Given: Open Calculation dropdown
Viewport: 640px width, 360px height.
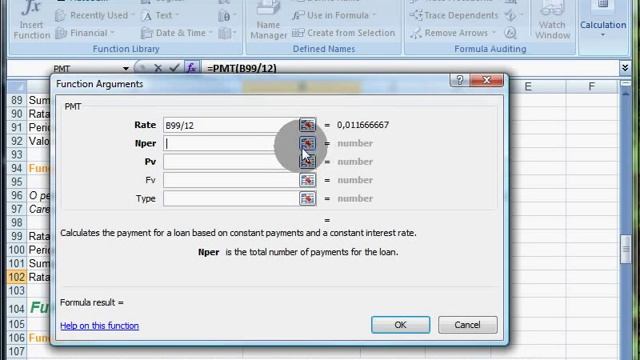Looking at the screenshot, I should [x=603, y=20].
